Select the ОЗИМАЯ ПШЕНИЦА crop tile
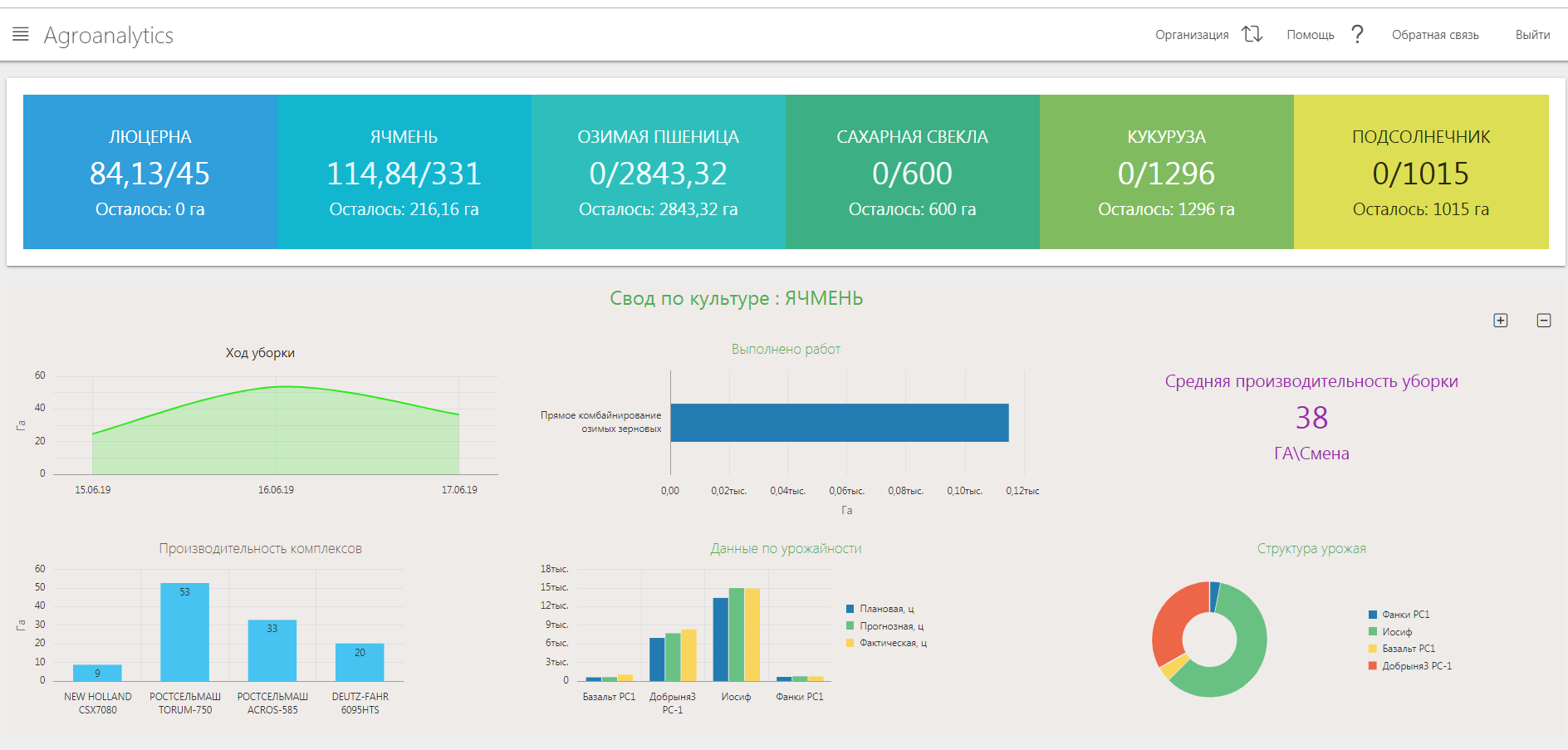The width and height of the screenshot is (1568, 750). coord(658,172)
